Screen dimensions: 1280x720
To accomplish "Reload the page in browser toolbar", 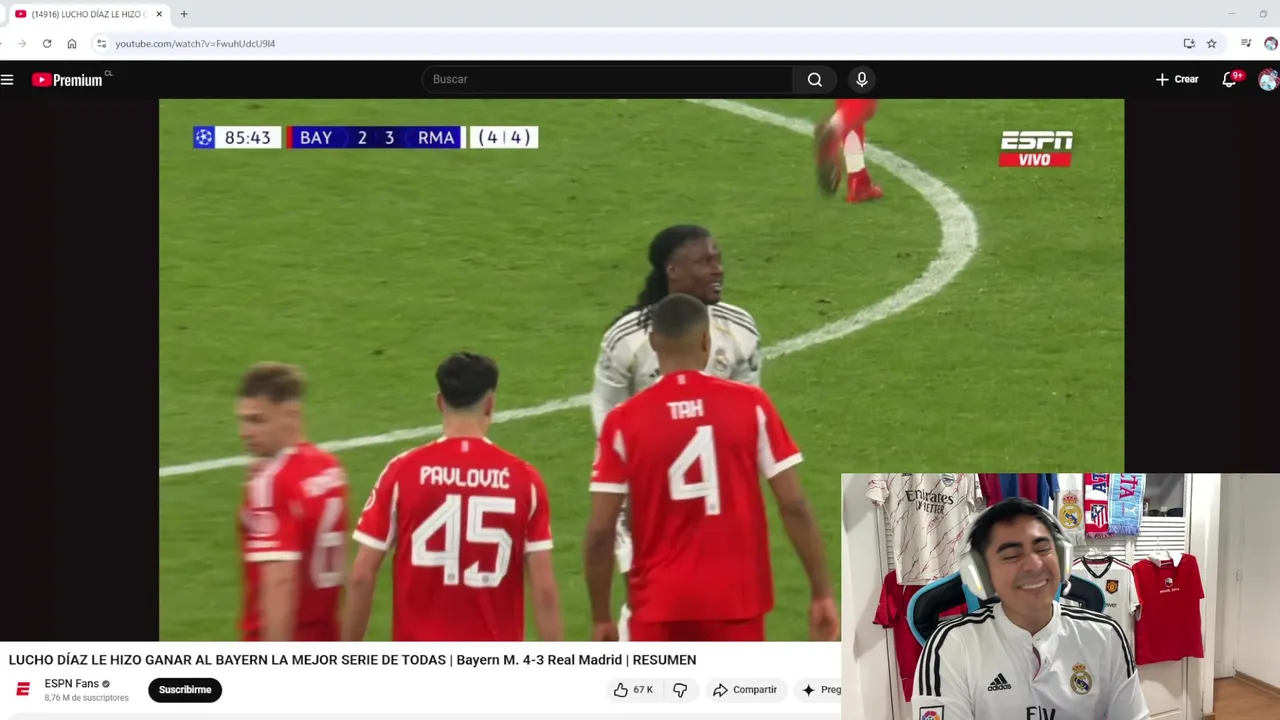I will click(47, 43).
